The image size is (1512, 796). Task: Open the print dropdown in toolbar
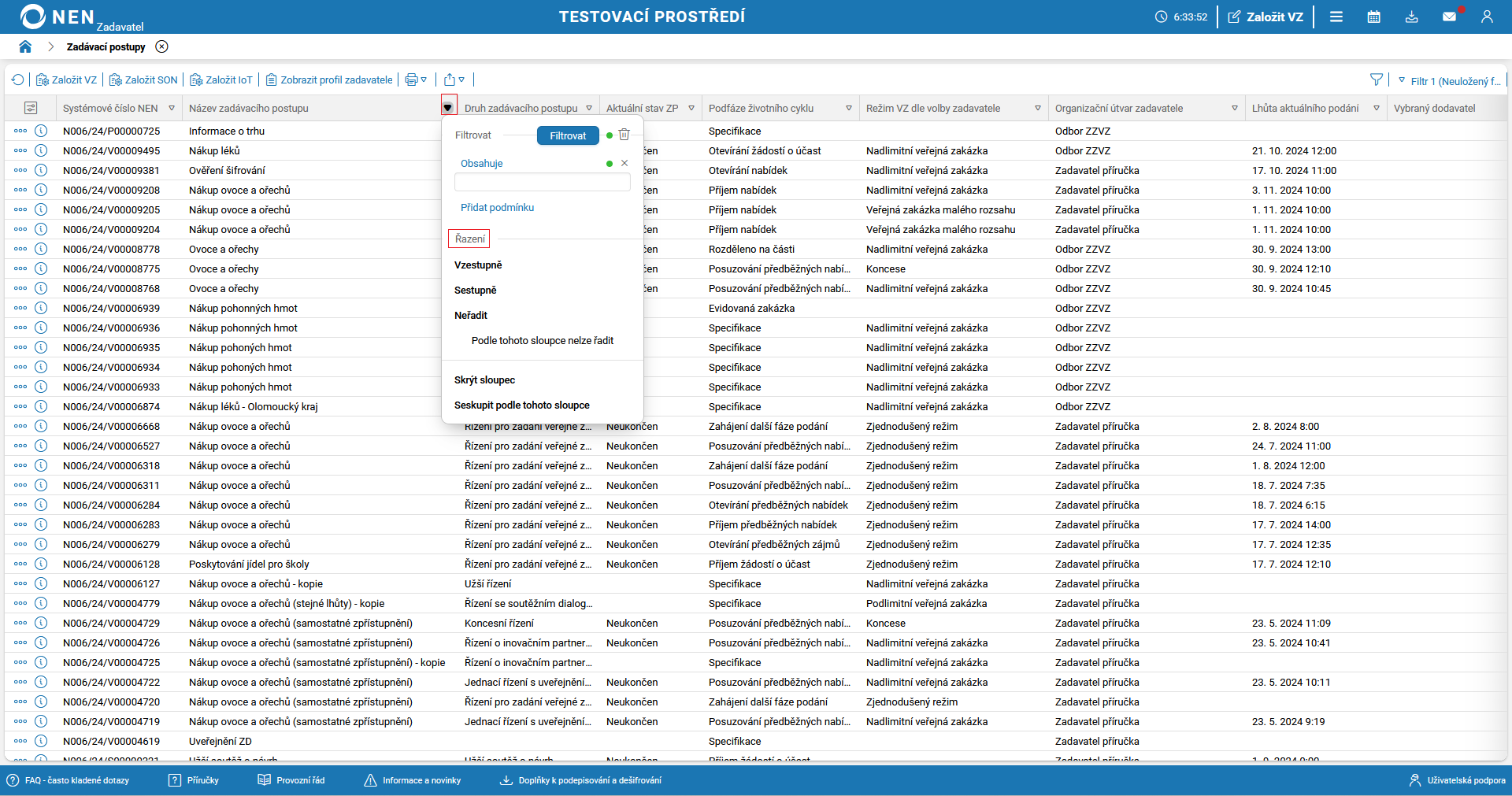[416, 80]
